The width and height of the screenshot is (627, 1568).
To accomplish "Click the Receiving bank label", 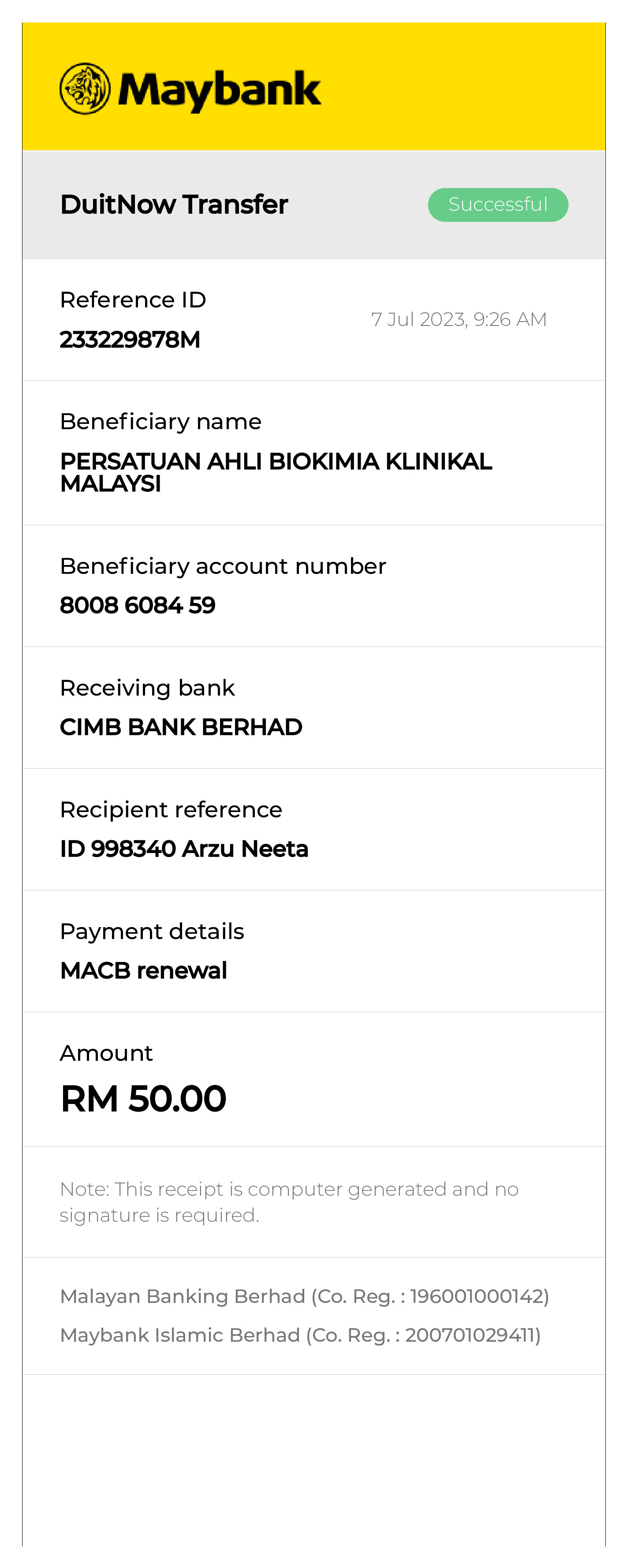I will 147,688.
